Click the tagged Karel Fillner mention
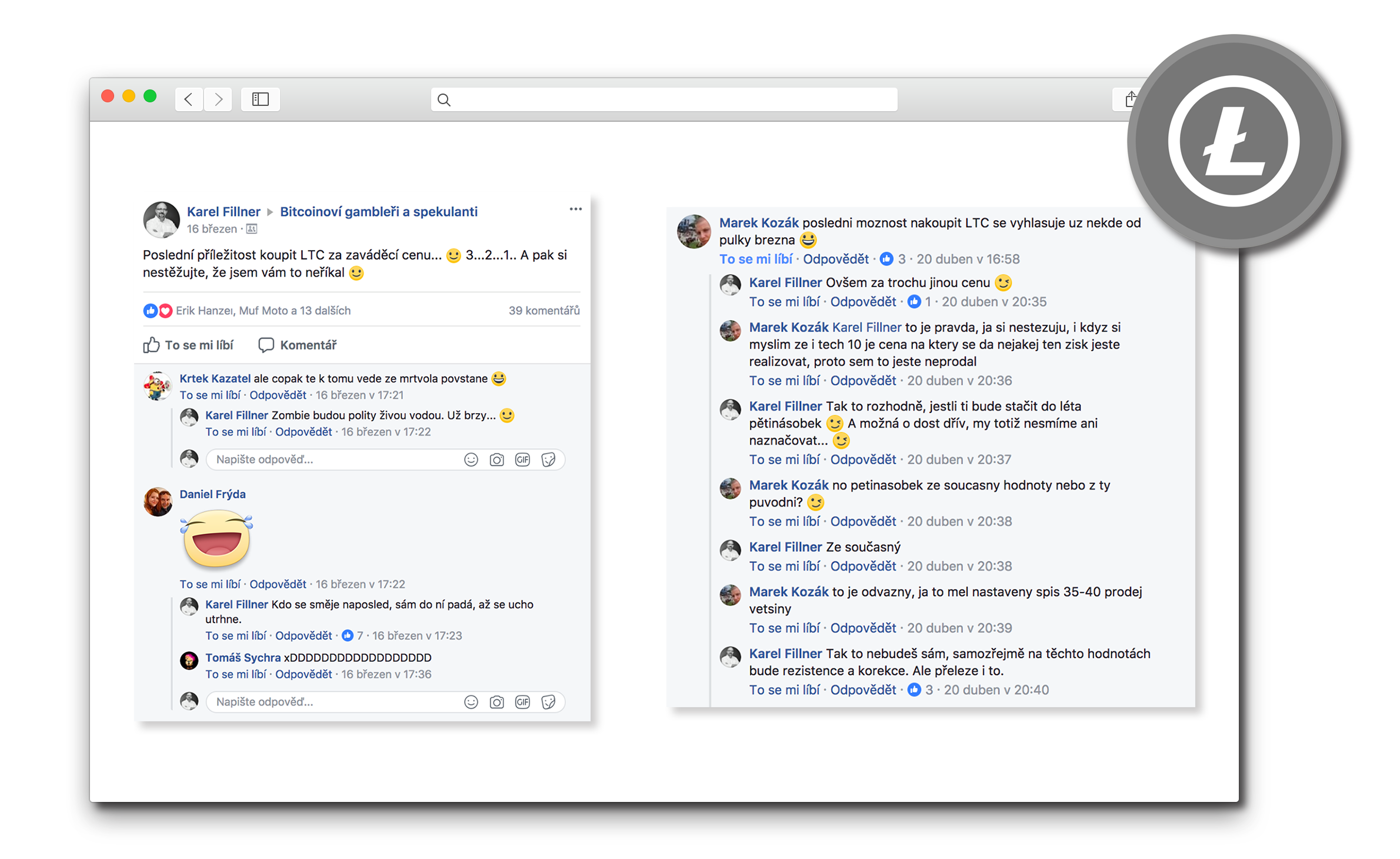The height and width of the screenshot is (859, 1400). [x=866, y=327]
